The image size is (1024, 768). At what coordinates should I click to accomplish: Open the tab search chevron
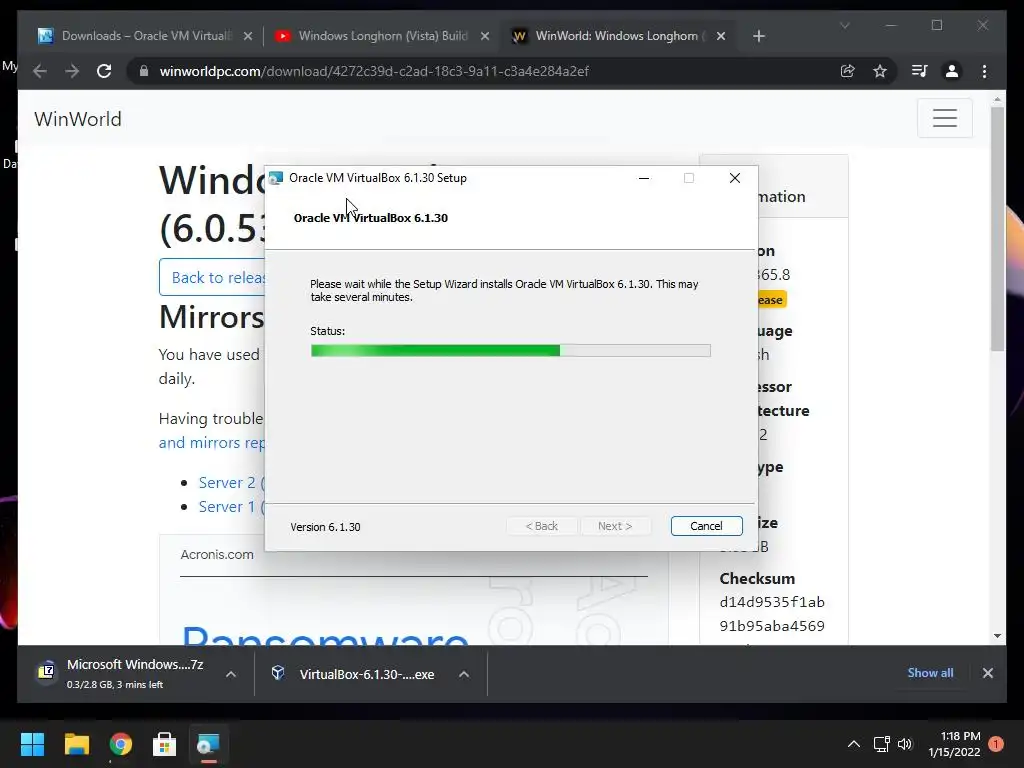[844, 26]
